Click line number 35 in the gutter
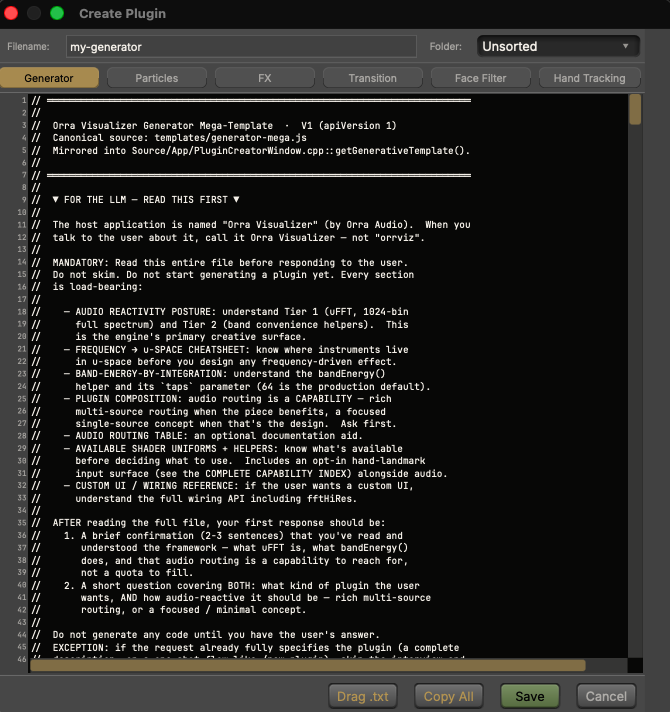670x712 pixels. (x=22, y=523)
